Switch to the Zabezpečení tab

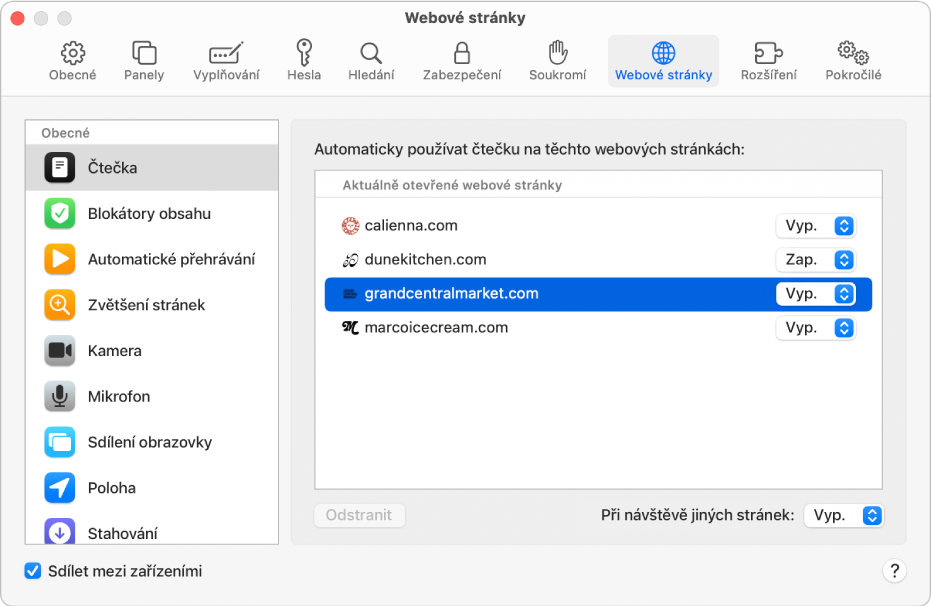pos(462,61)
